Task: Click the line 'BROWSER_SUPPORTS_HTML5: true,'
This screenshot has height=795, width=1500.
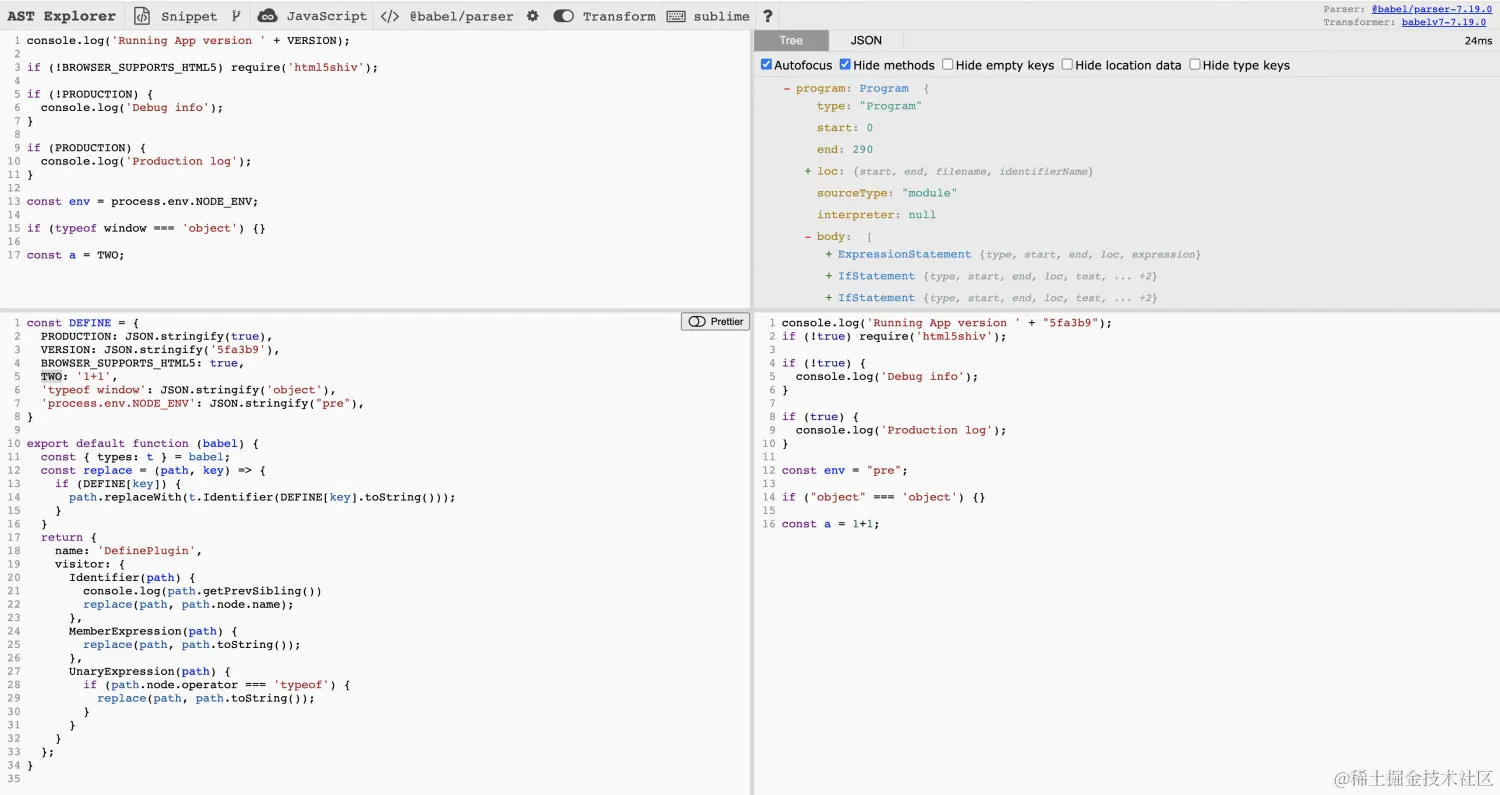Action: (x=142, y=363)
